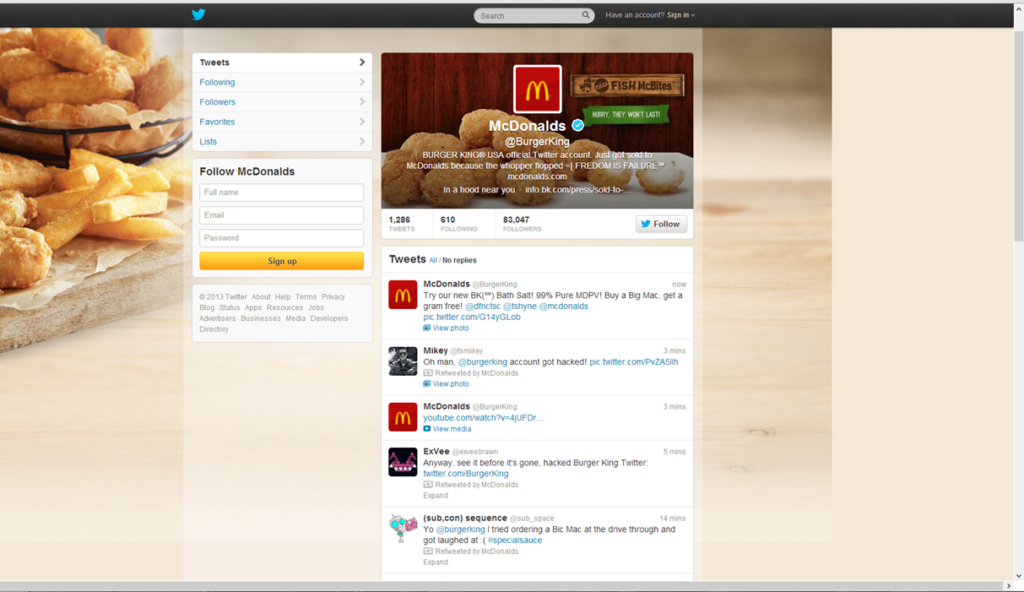This screenshot has width=1024, height=592.
Task: Open the 83,047 Followers stat
Action: [x=522, y=223]
